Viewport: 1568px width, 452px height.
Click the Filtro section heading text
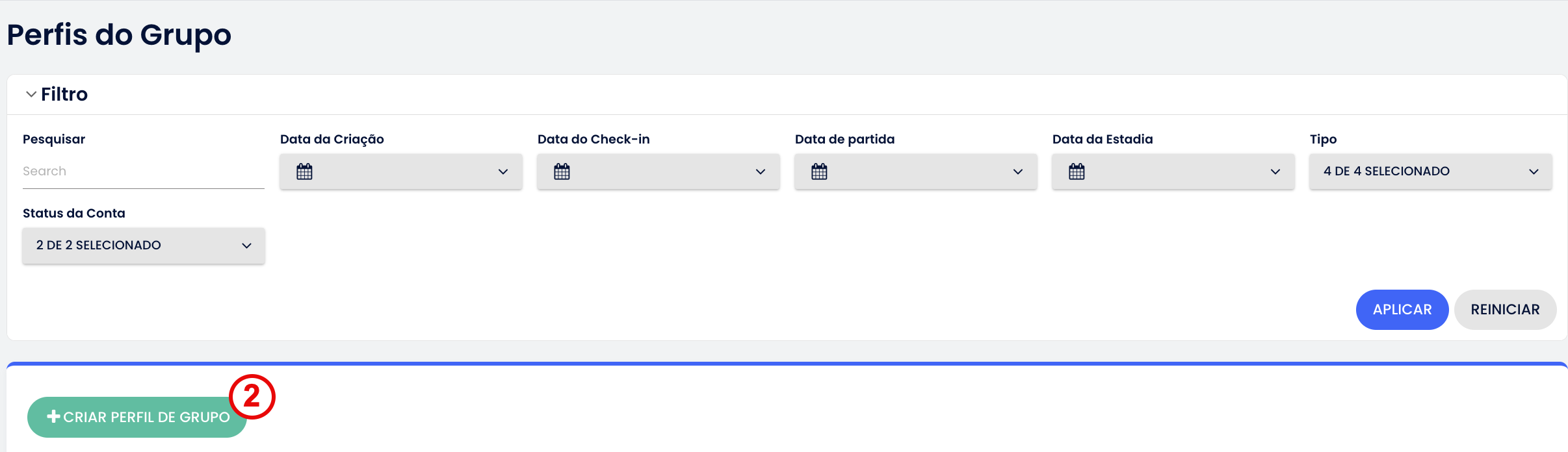click(x=64, y=94)
